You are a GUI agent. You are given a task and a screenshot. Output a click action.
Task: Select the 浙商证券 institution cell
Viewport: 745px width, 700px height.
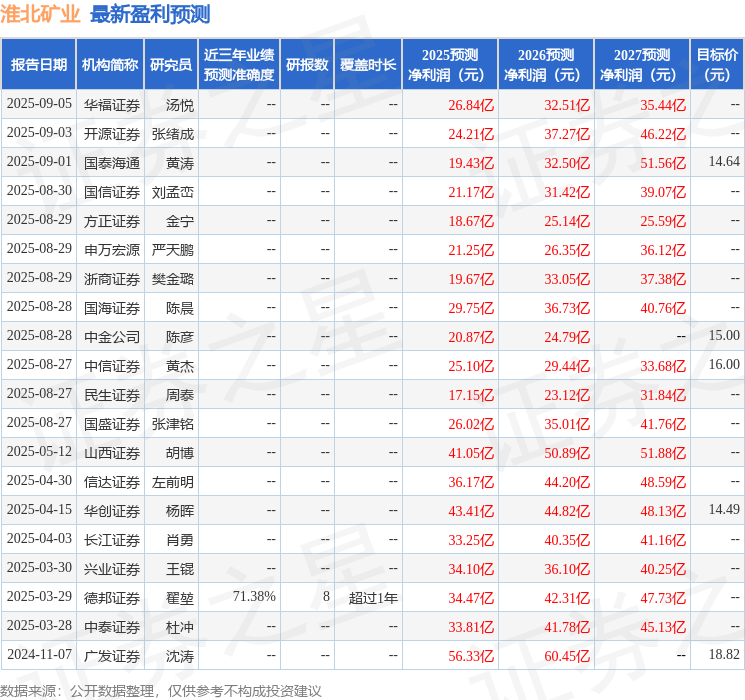112,279
